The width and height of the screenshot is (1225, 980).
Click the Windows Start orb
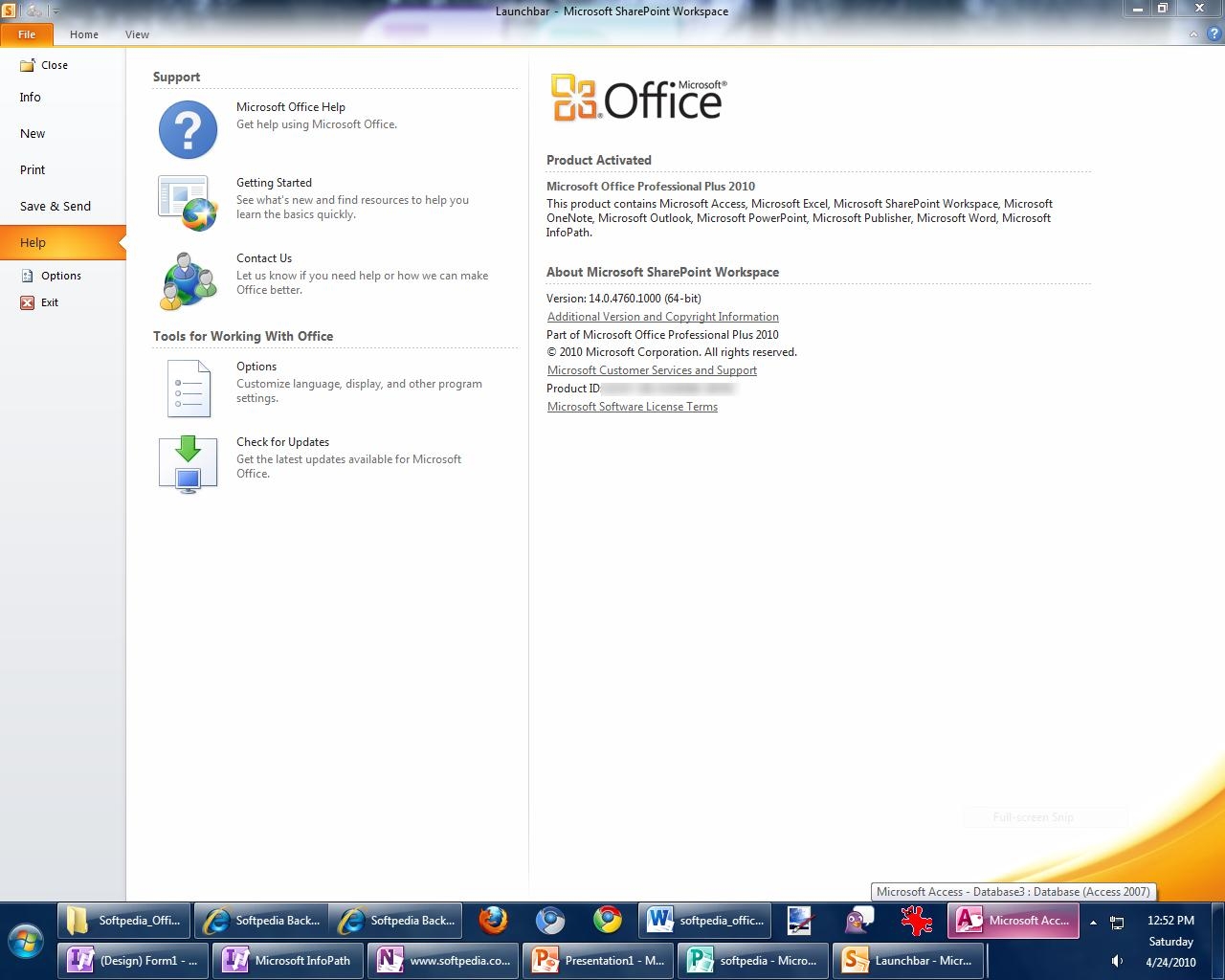tap(26, 940)
